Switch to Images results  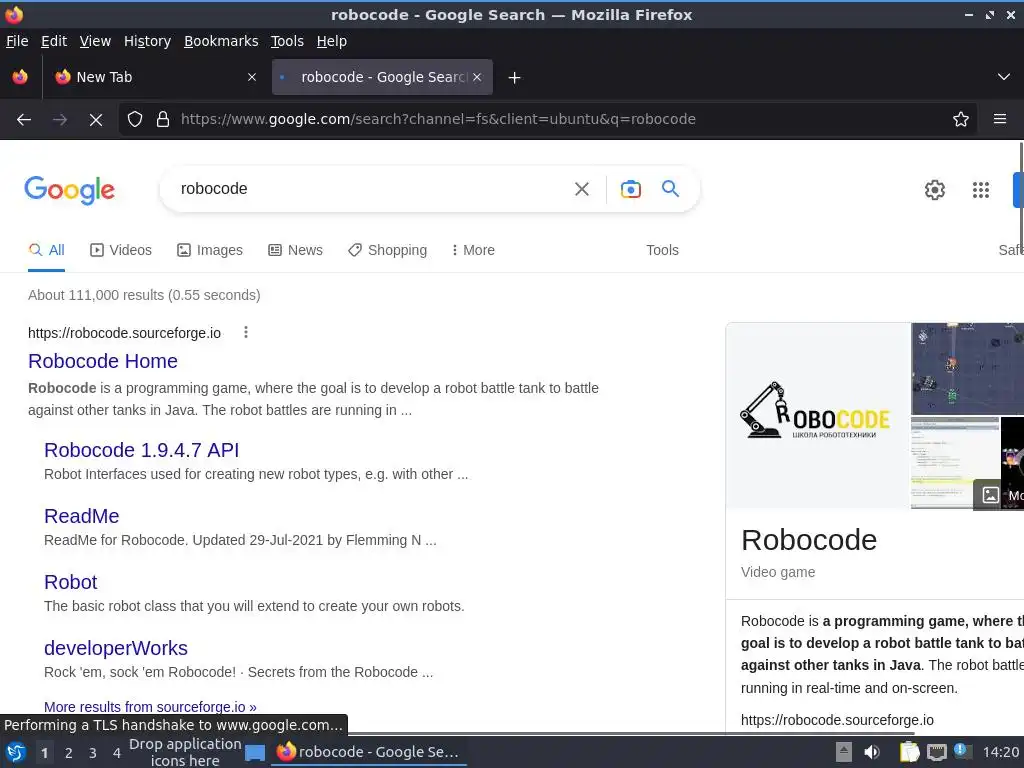tap(210, 250)
